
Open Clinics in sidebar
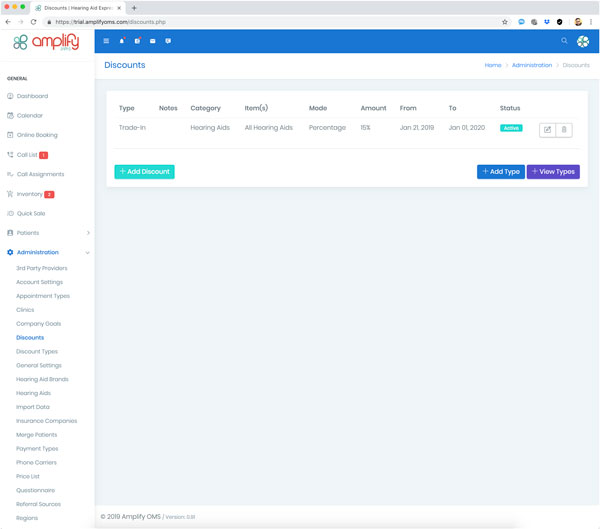25,310
